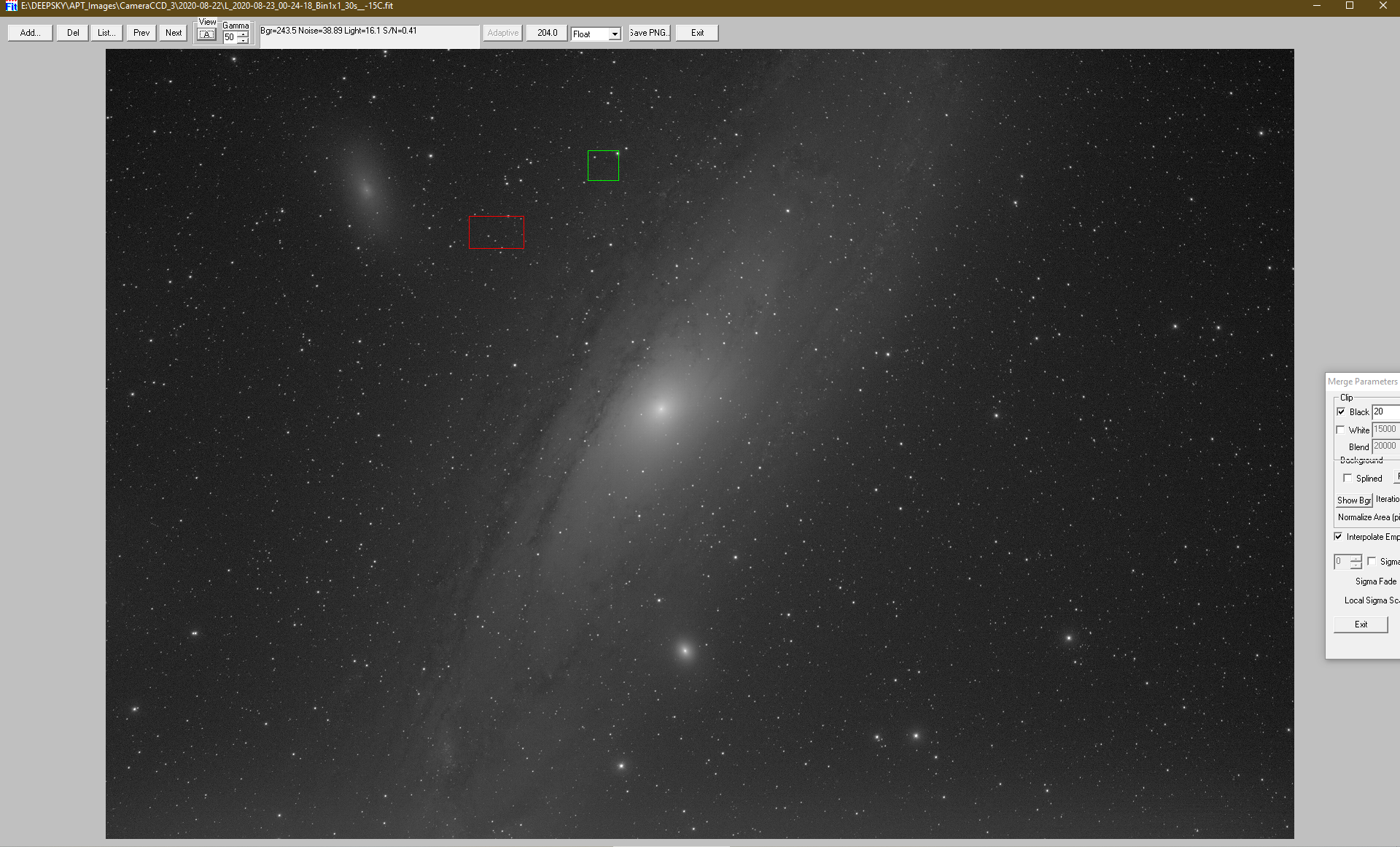Click the Add... button
This screenshot has width=1400, height=847.
pos(30,33)
